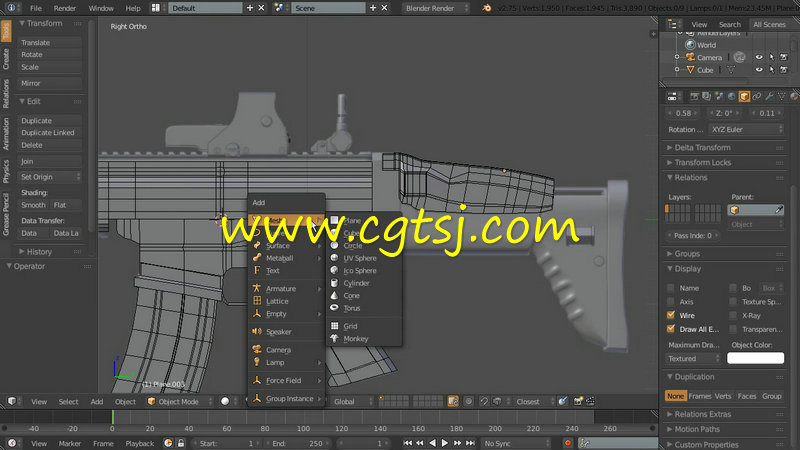800x450 pixels.
Task: Open the Window menu
Action: [101, 8]
